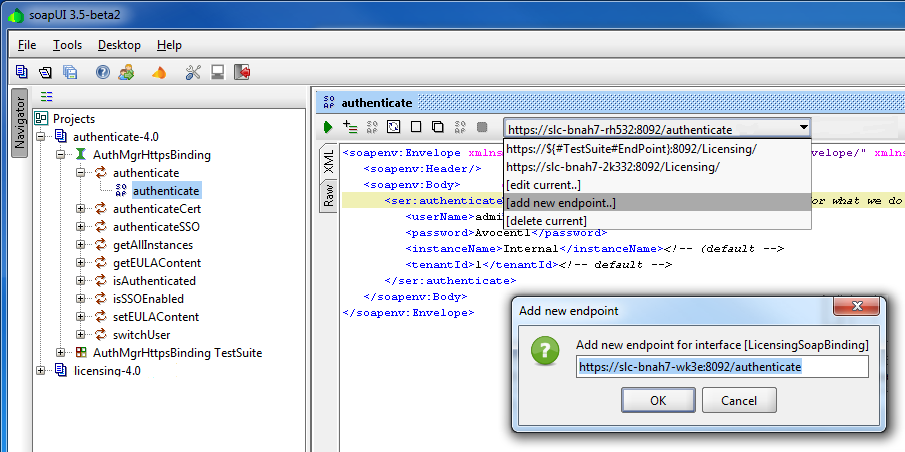This screenshot has height=452, width=905.
Task: Open the Navigator side tab
Action: 19,123
